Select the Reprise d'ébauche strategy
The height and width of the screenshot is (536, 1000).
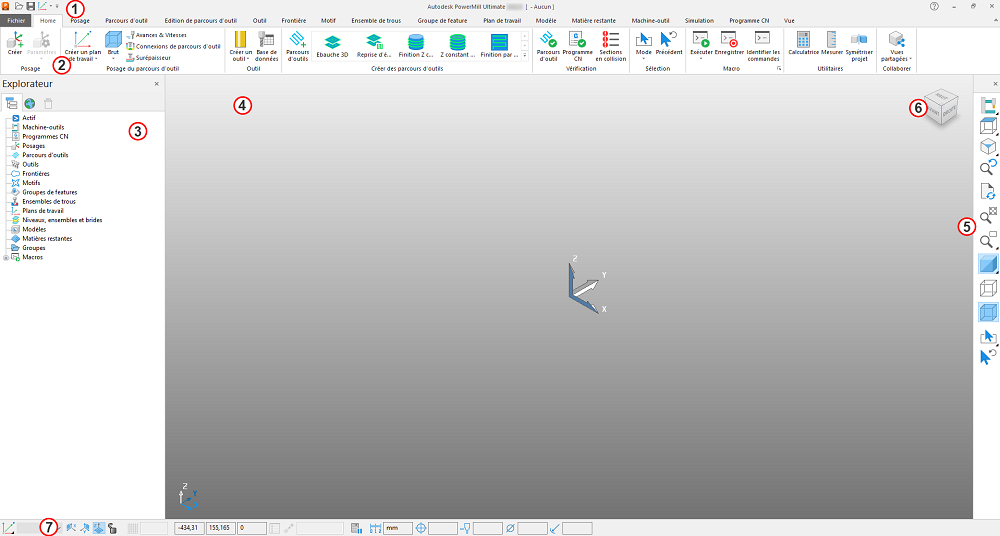tap(374, 46)
